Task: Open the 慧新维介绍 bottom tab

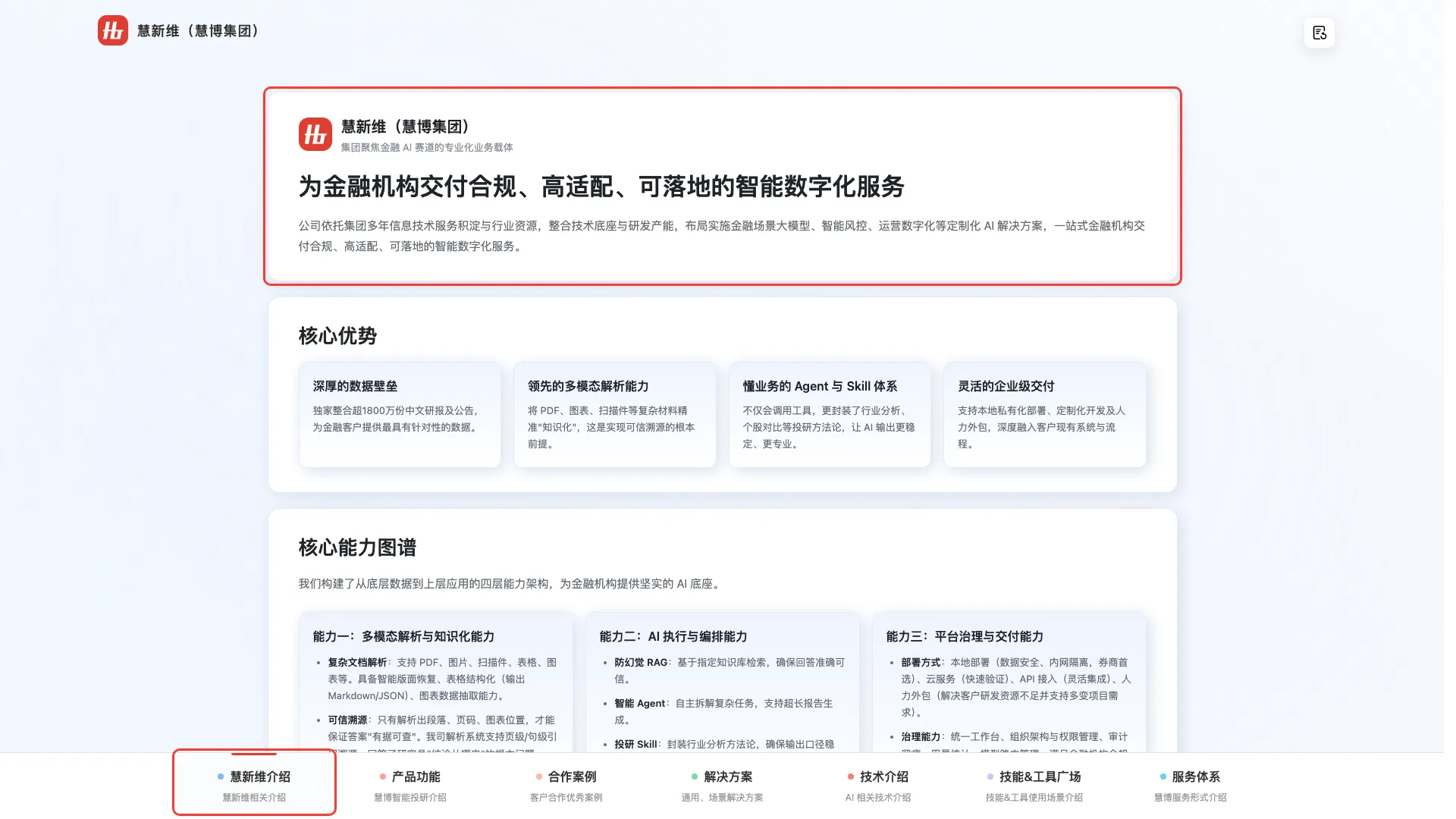Action: [254, 786]
